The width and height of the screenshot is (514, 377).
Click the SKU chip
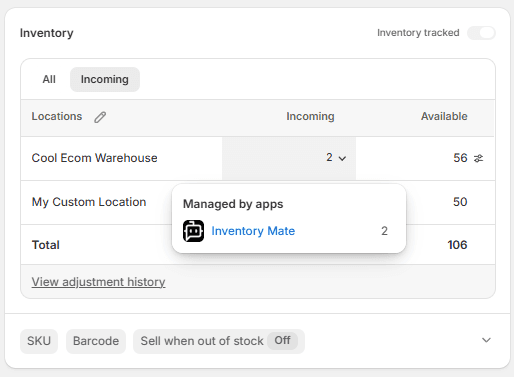click(39, 341)
